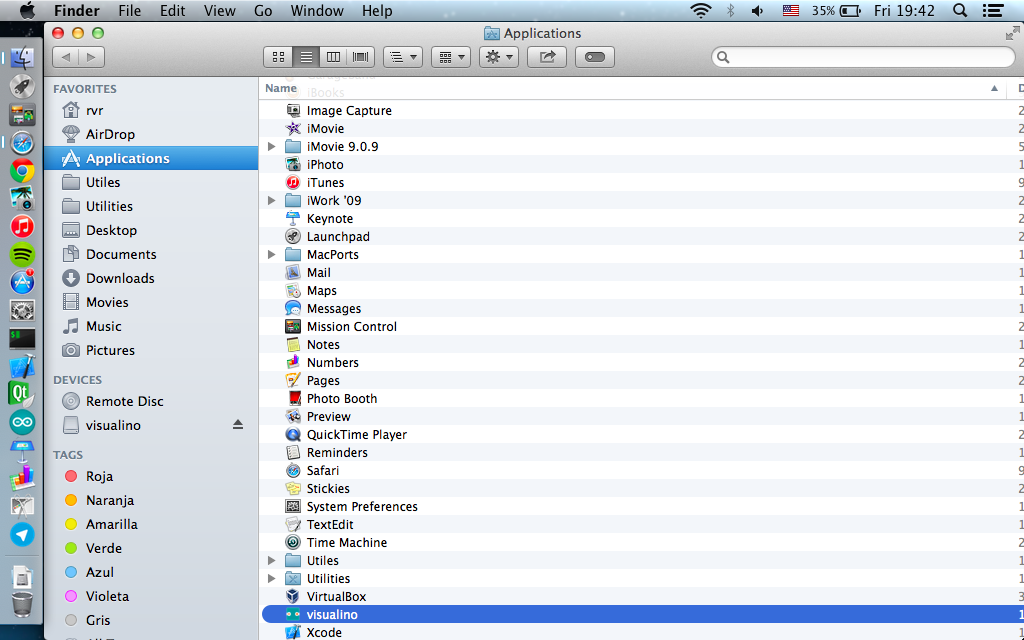Open the grid sort options dropdown
Screen dimensions: 1024x640
451,57
